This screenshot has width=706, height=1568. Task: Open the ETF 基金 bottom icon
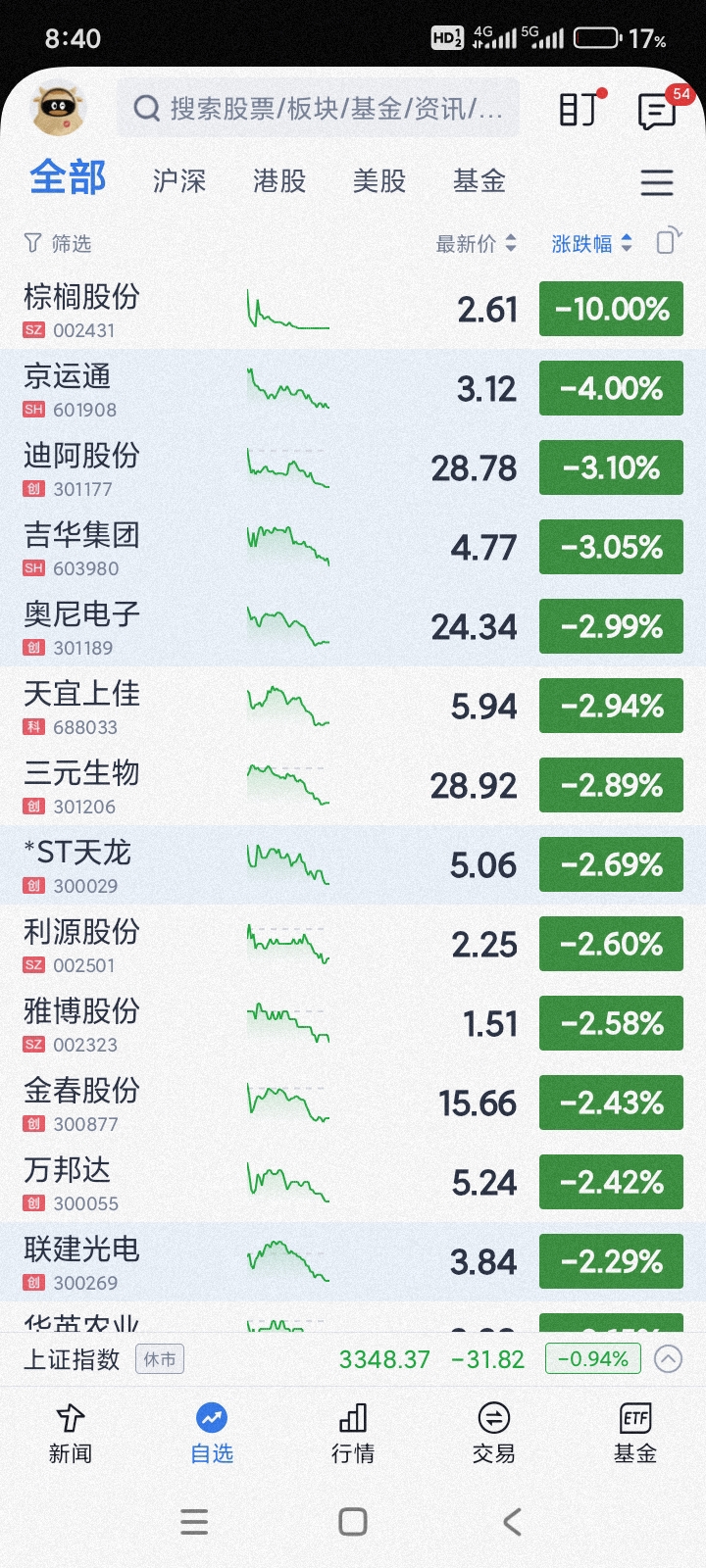pyautogui.click(x=635, y=1434)
